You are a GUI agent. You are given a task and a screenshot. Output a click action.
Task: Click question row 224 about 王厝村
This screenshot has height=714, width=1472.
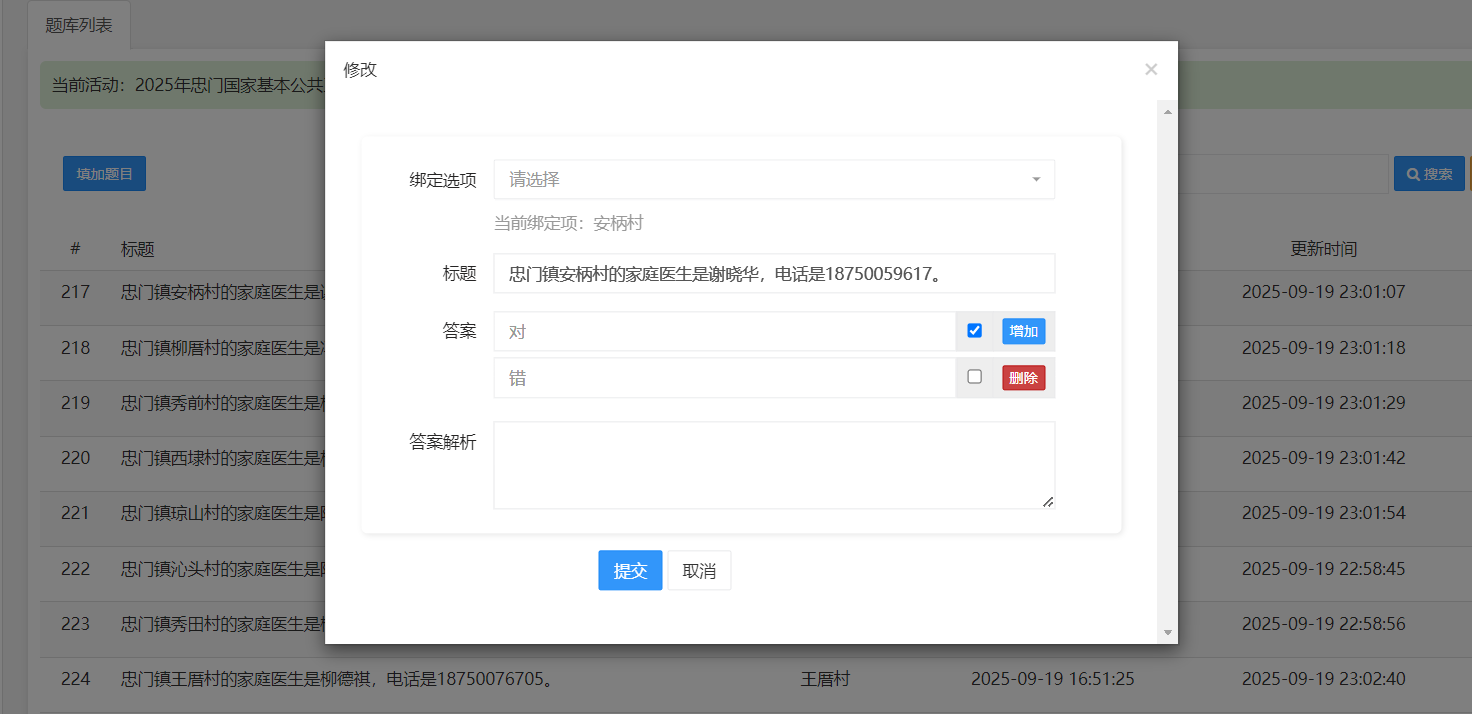click(400, 678)
